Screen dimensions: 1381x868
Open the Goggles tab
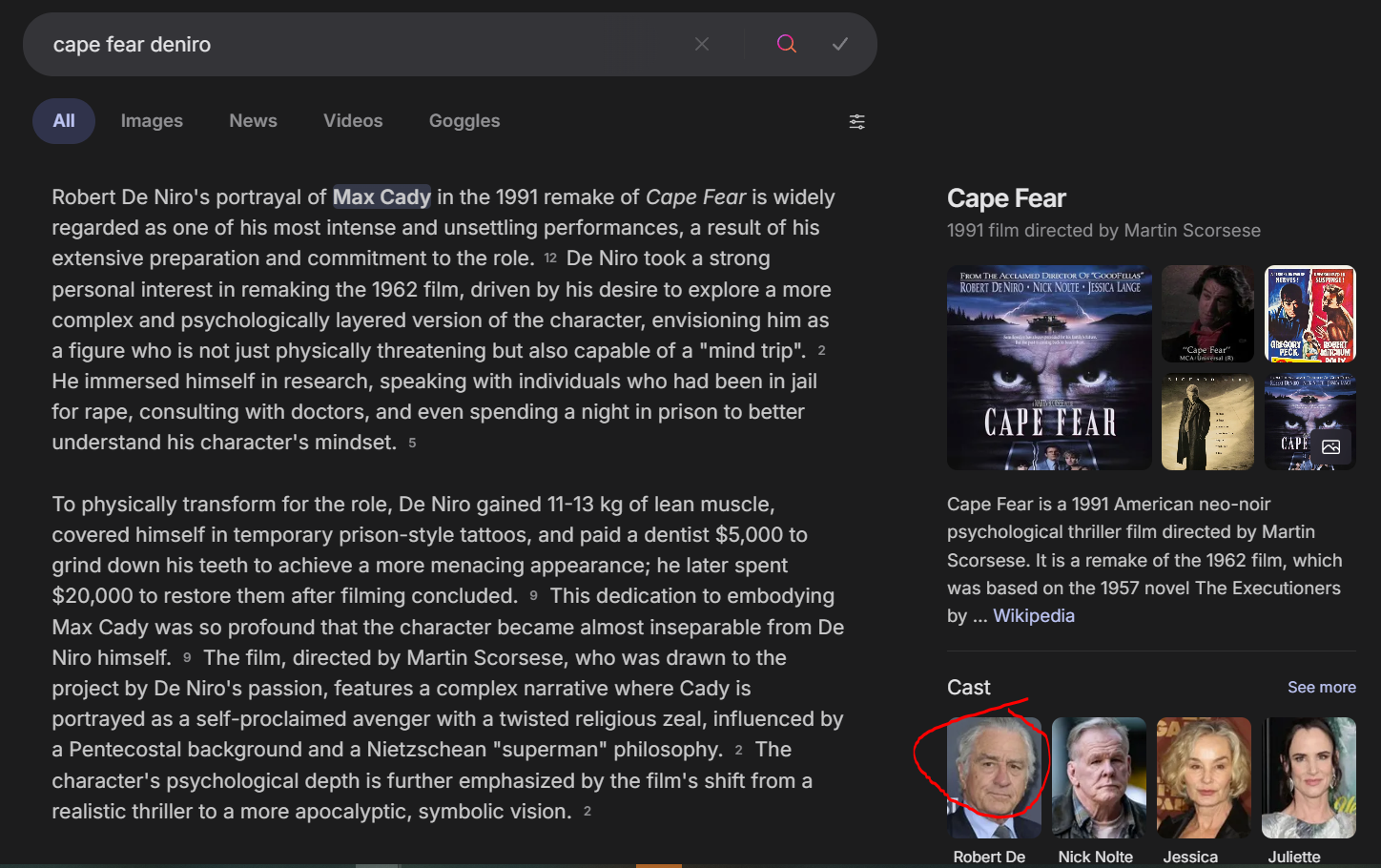464,121
